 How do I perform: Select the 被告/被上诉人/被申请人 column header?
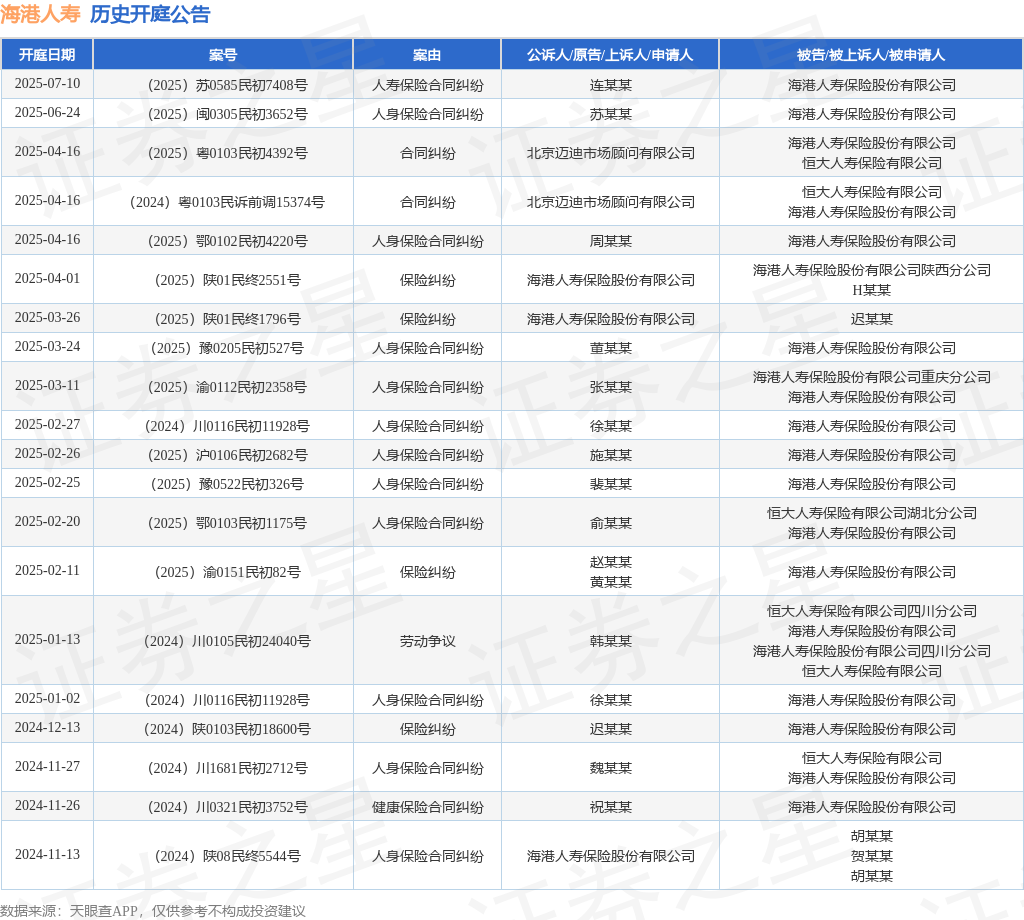pyautogui.click(x=871, y=55)
